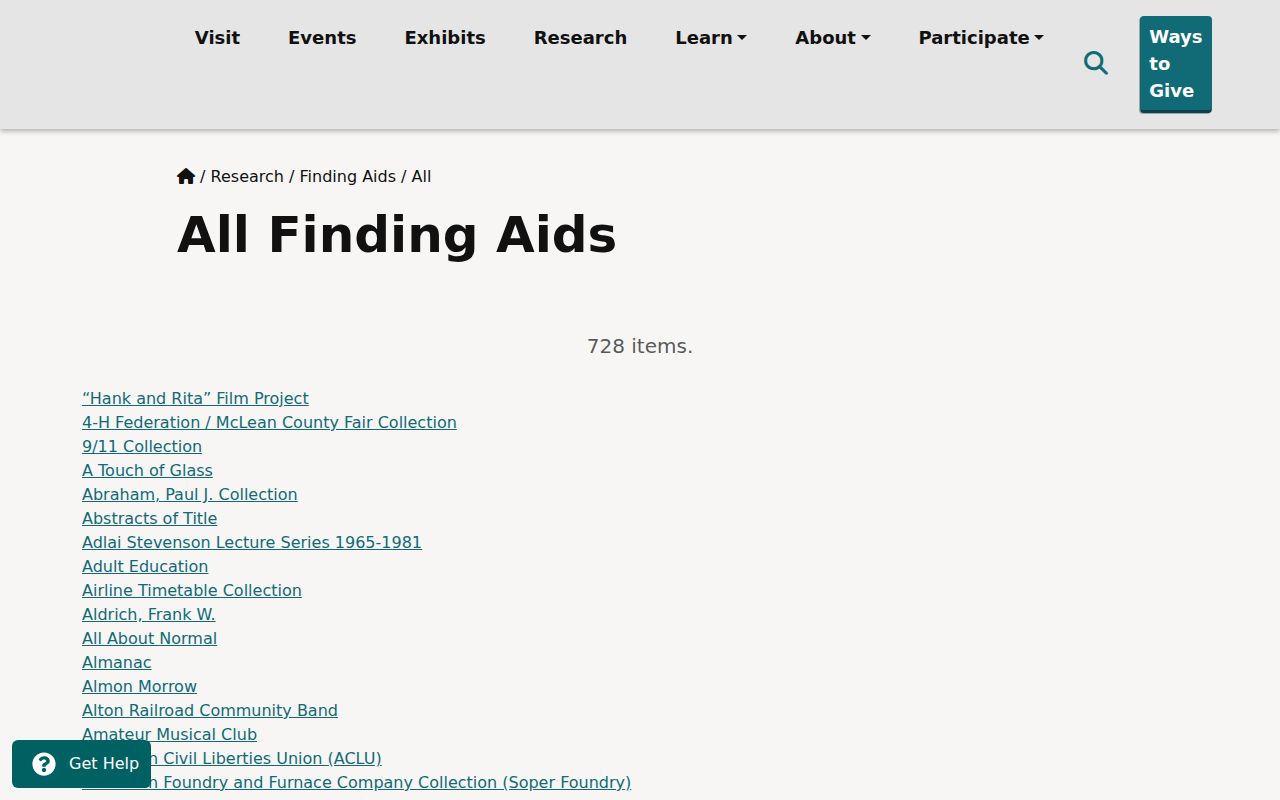Screen dimensions: 1280x800
Task: Click the search magnifier icon
Action: pos(1096,63)
